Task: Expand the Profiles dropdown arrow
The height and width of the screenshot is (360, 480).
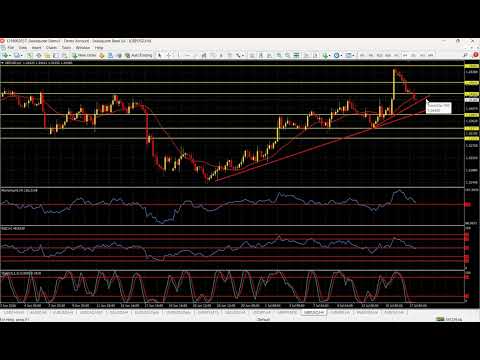Action: coord(21,55)
